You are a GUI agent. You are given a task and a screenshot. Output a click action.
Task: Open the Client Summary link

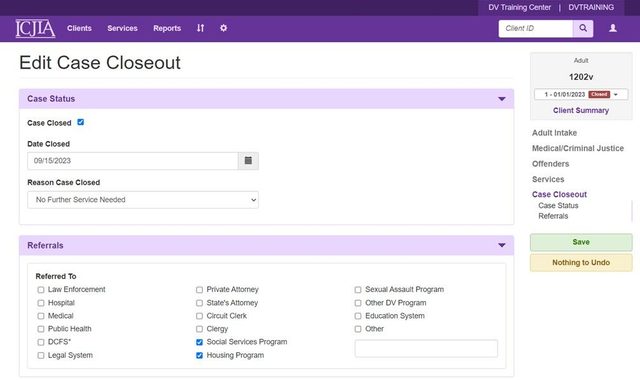coord(581,110)
